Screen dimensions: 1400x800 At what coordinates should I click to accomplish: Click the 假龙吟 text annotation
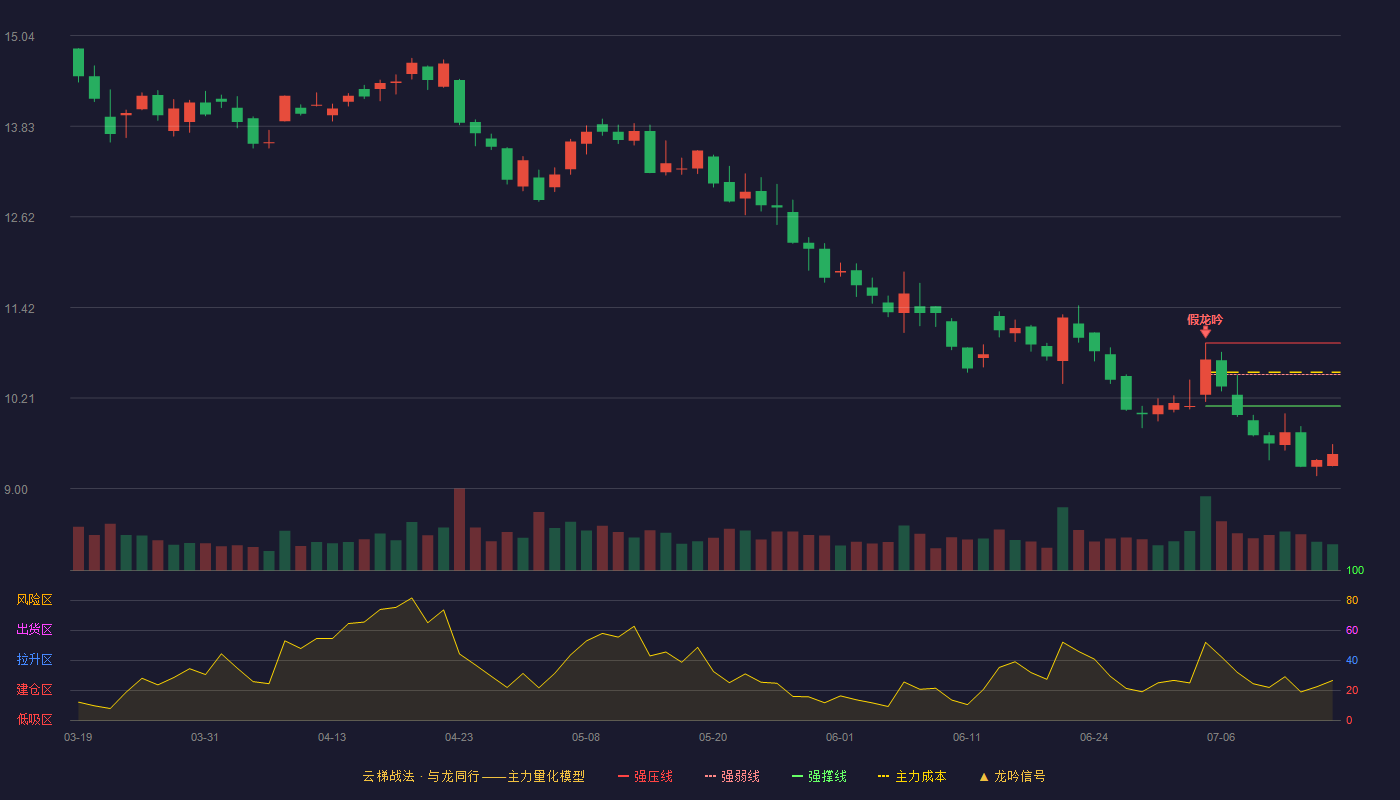pyautogui.click(x=1205, y=319)
